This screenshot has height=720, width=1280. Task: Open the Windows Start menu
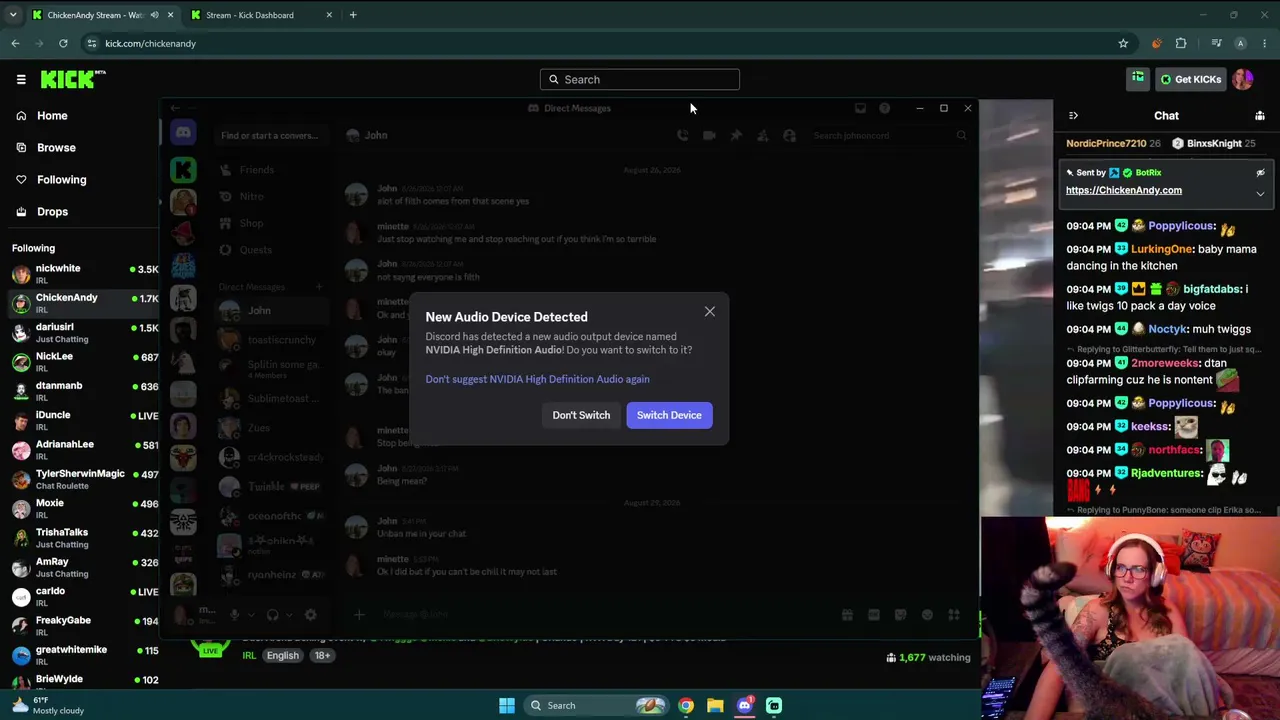(x=507, y=706)
